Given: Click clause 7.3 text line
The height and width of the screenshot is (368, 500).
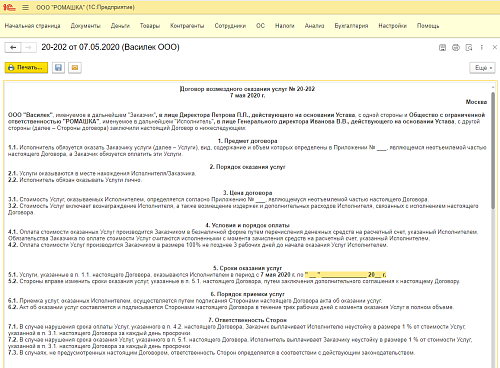Looking at the screenshot, I should tap(211, 352).
